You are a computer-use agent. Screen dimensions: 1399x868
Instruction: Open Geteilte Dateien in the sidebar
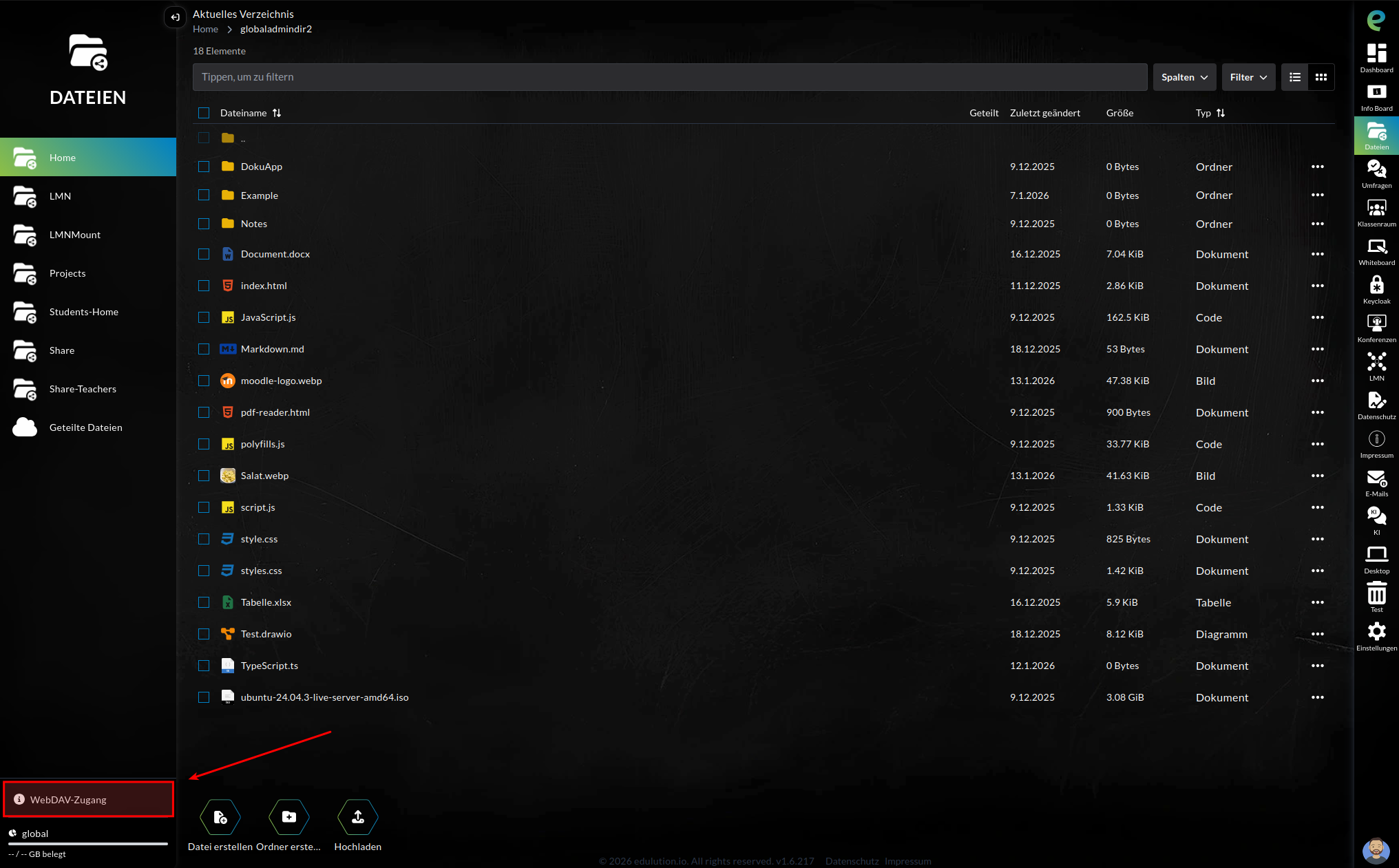click(x=85, y=427)
